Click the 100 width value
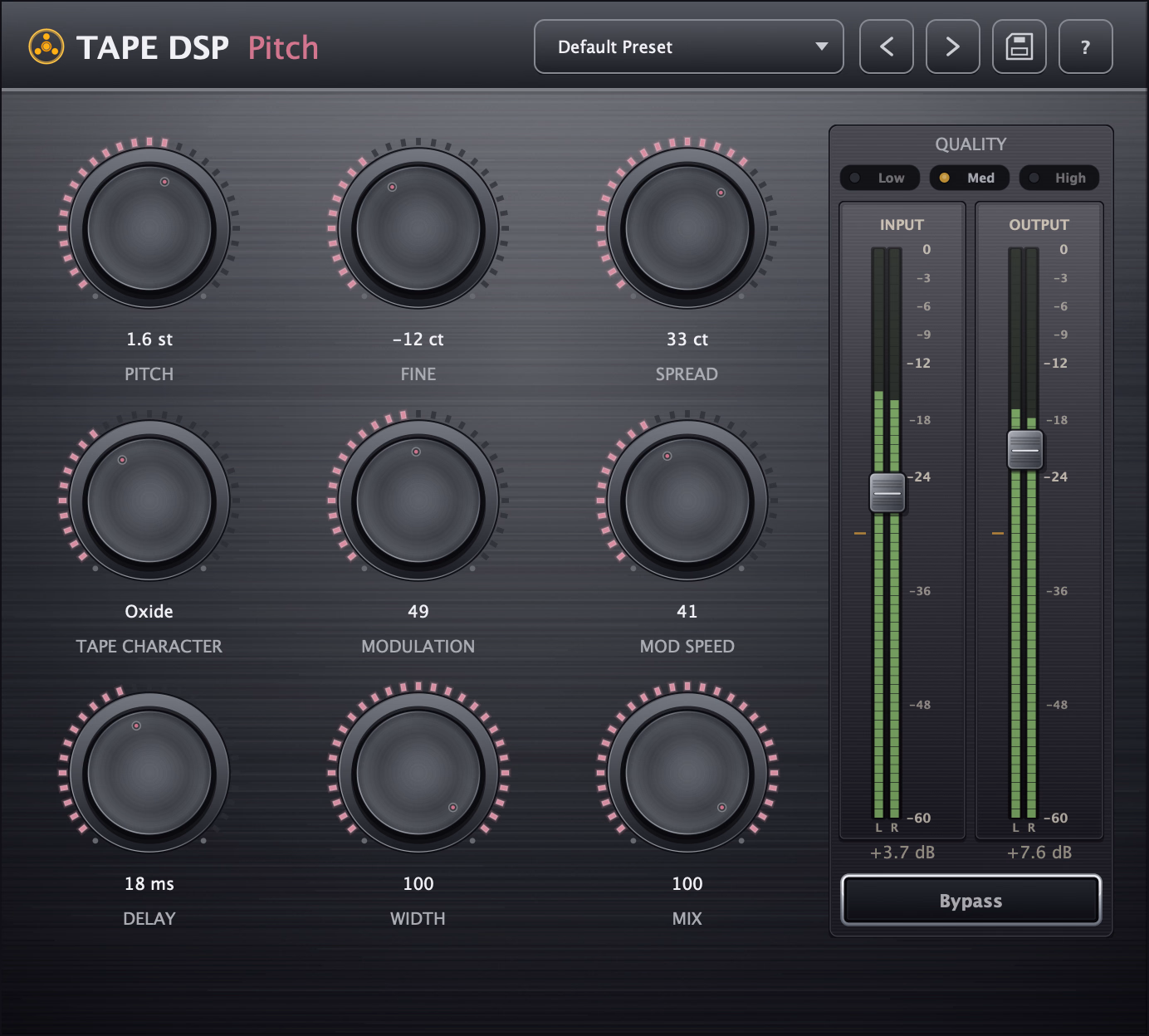 [x=418, y=884]
